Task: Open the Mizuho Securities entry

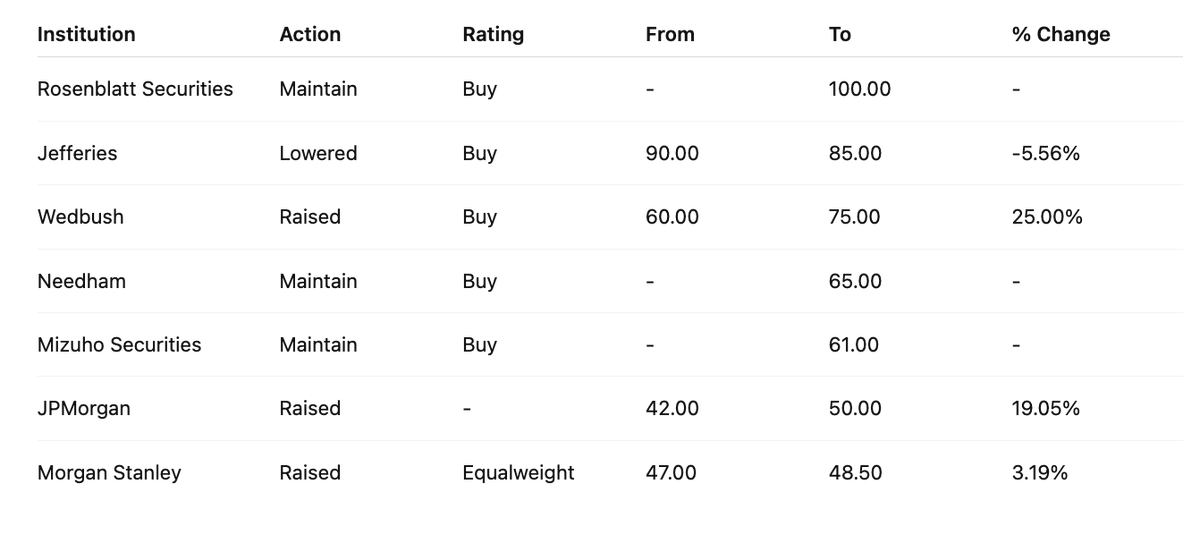Action: coord(119,345)
